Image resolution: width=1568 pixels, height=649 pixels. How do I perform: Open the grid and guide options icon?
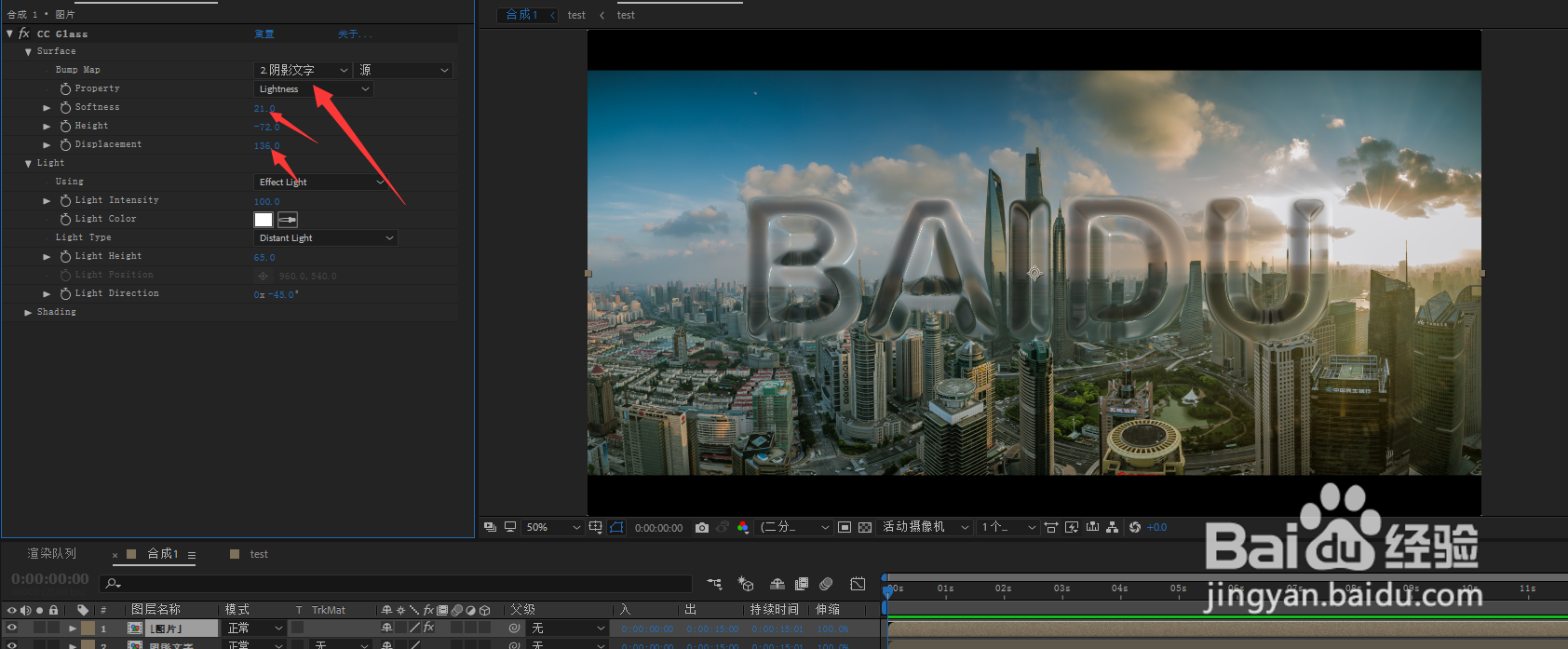[x=596, y=527]
